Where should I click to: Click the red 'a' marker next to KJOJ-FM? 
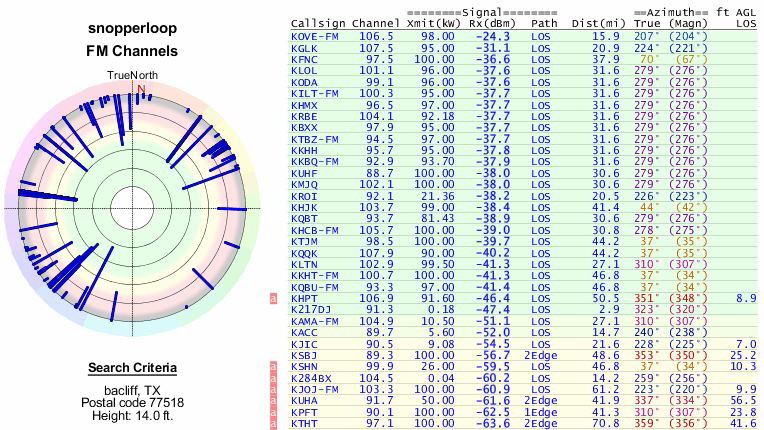click(x=275, y=389)
